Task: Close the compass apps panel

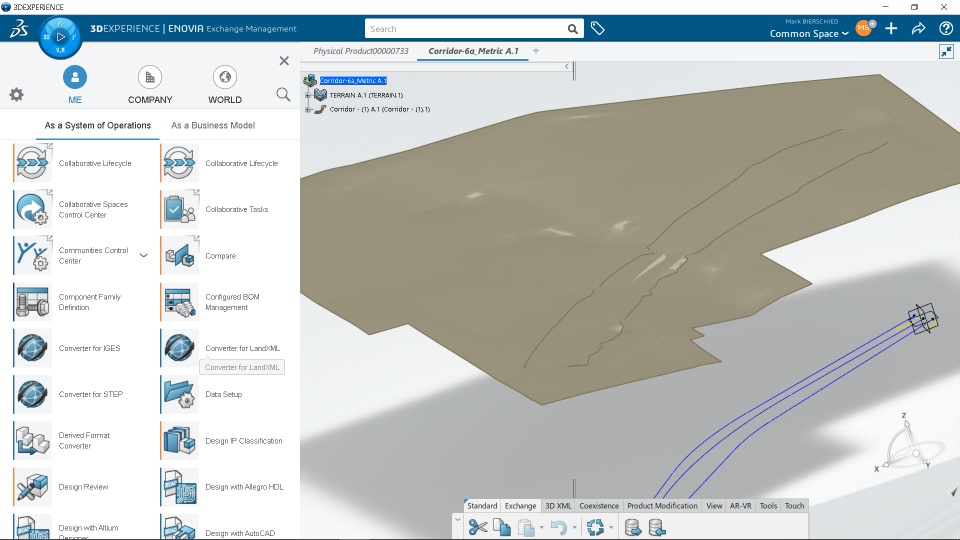Action: (x=284, y=61)
